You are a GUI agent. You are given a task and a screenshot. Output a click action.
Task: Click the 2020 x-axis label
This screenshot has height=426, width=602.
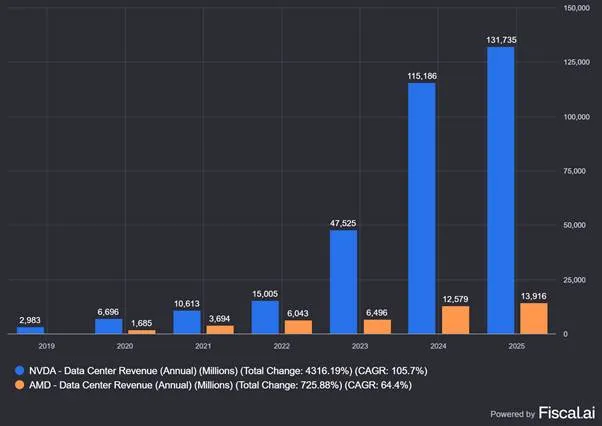click(125, 346)
